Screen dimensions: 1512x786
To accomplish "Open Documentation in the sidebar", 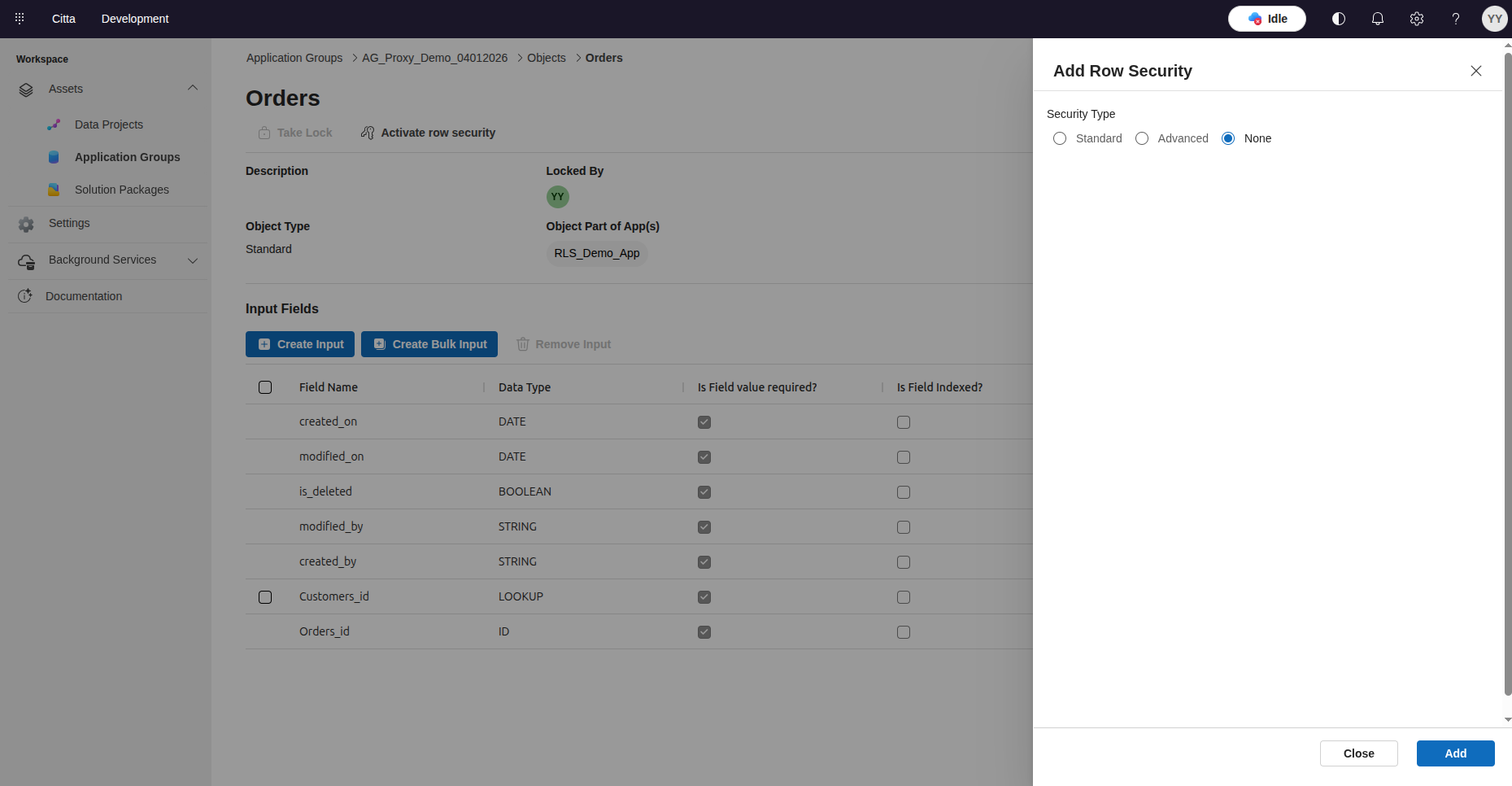I will pos(84,296).
